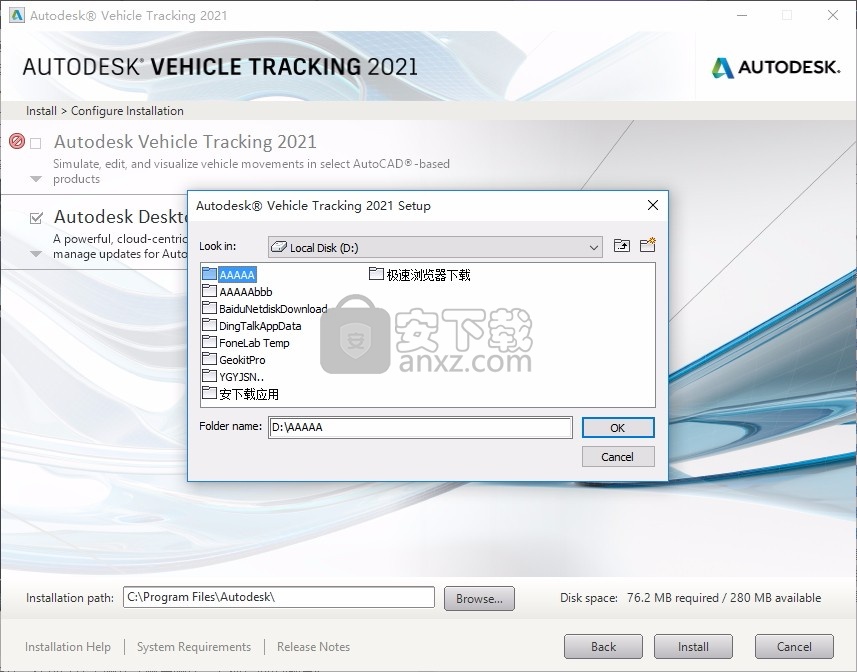Open the Look in drive dropdown
This screenshot has height=672, width=857.
(x=435, y=247)
